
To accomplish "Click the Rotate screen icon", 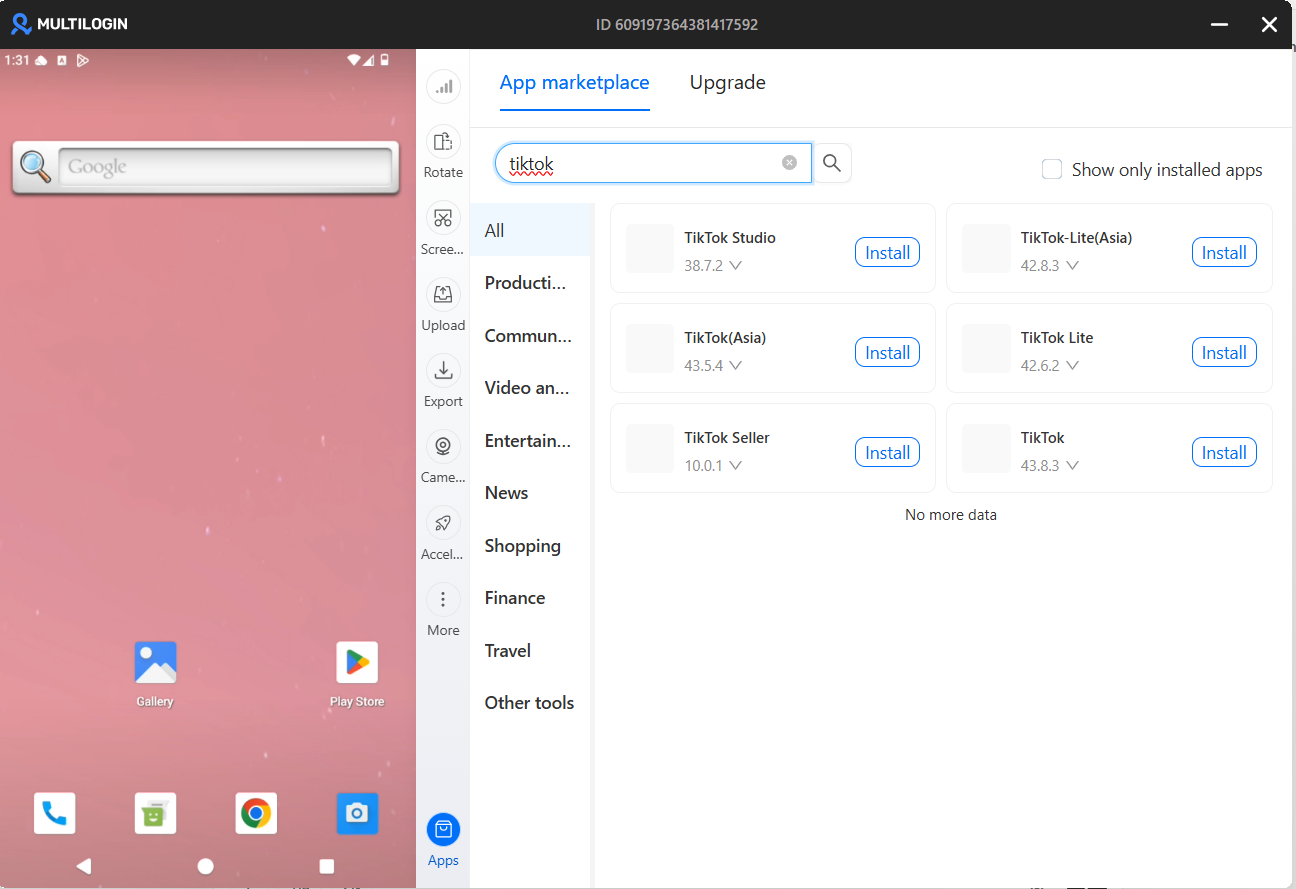I will tap(443, 142).
